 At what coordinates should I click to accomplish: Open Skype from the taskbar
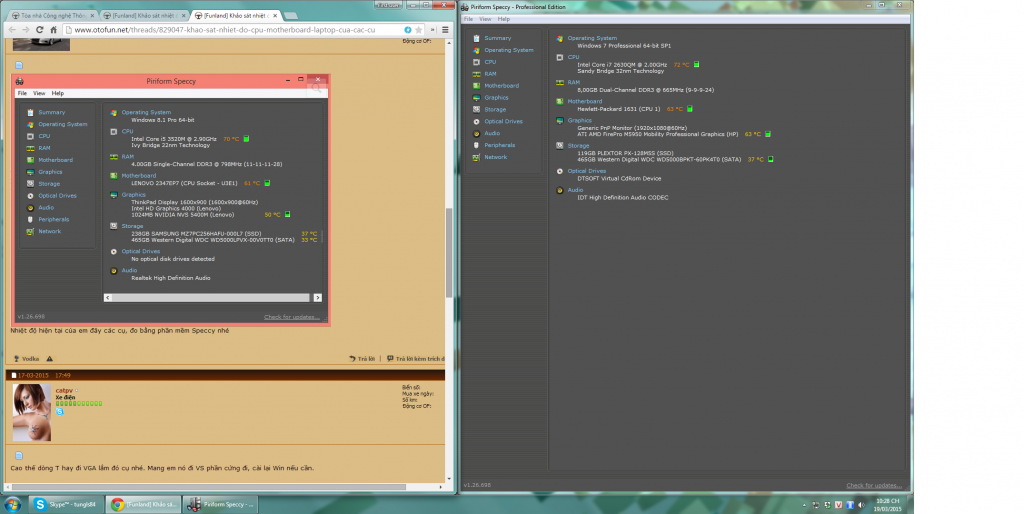point(66,504)
